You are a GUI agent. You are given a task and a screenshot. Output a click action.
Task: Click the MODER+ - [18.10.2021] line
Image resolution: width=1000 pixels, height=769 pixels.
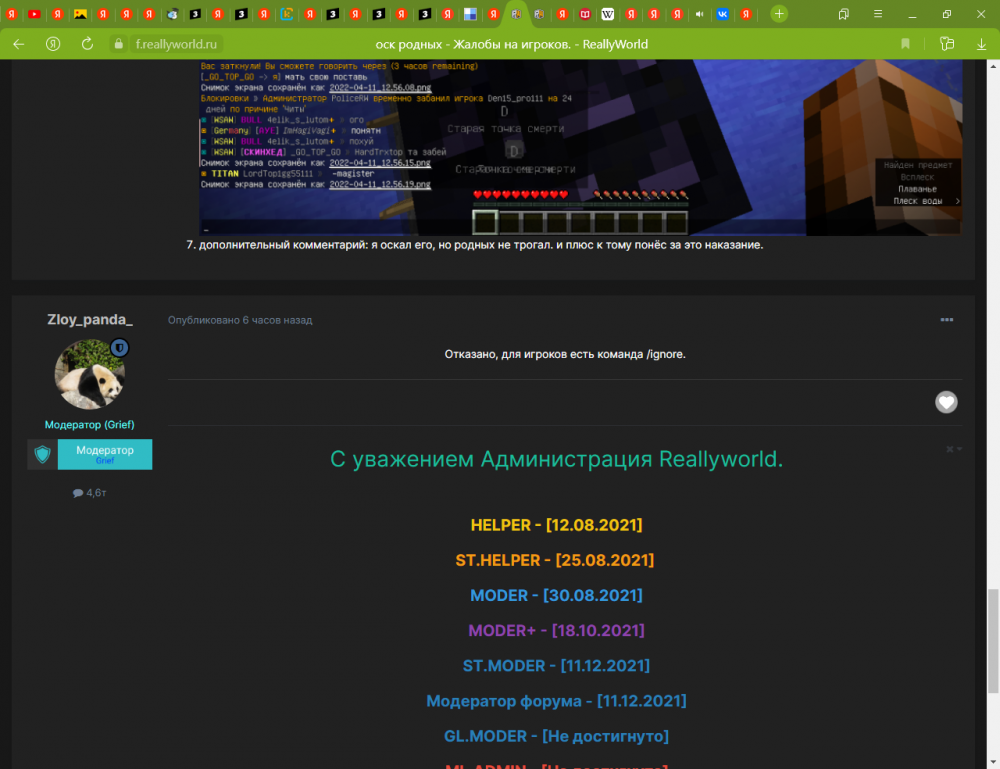556,630
